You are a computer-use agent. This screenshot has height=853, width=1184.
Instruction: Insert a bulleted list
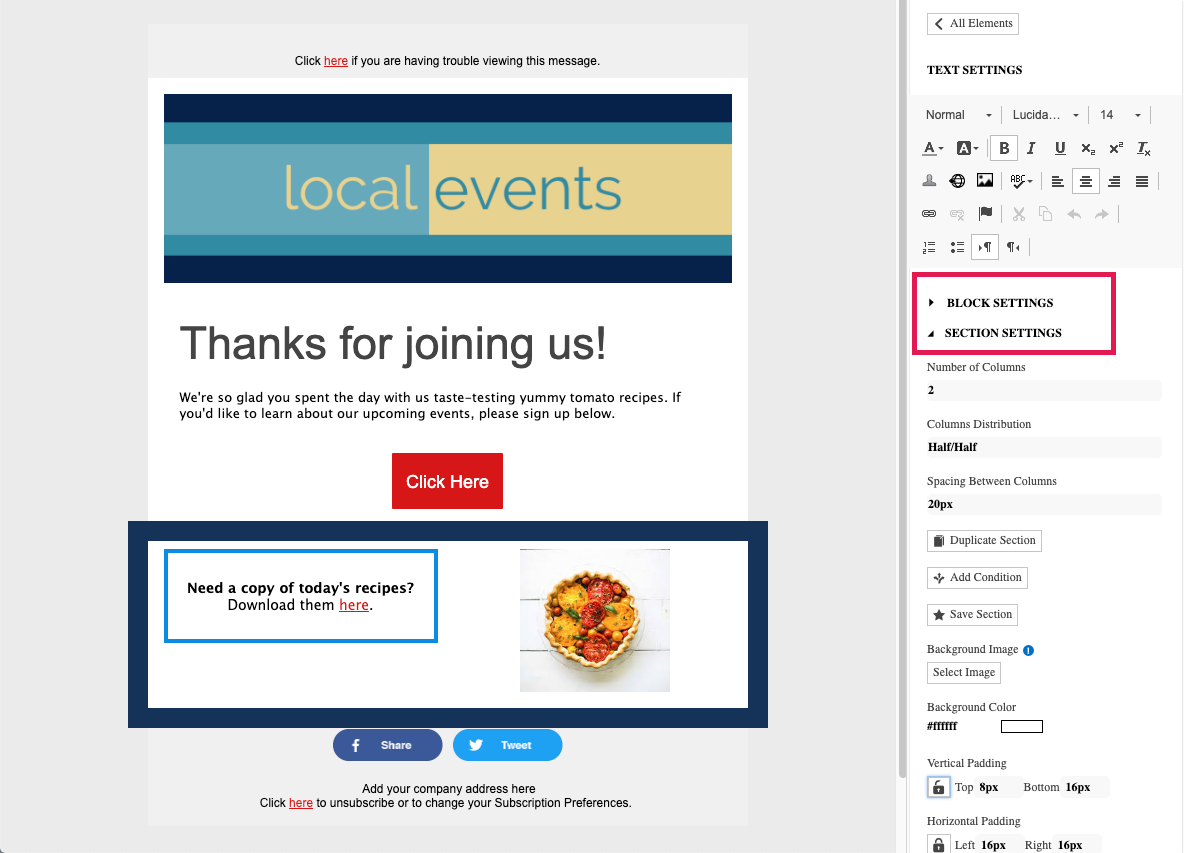[x=957, y=247]
